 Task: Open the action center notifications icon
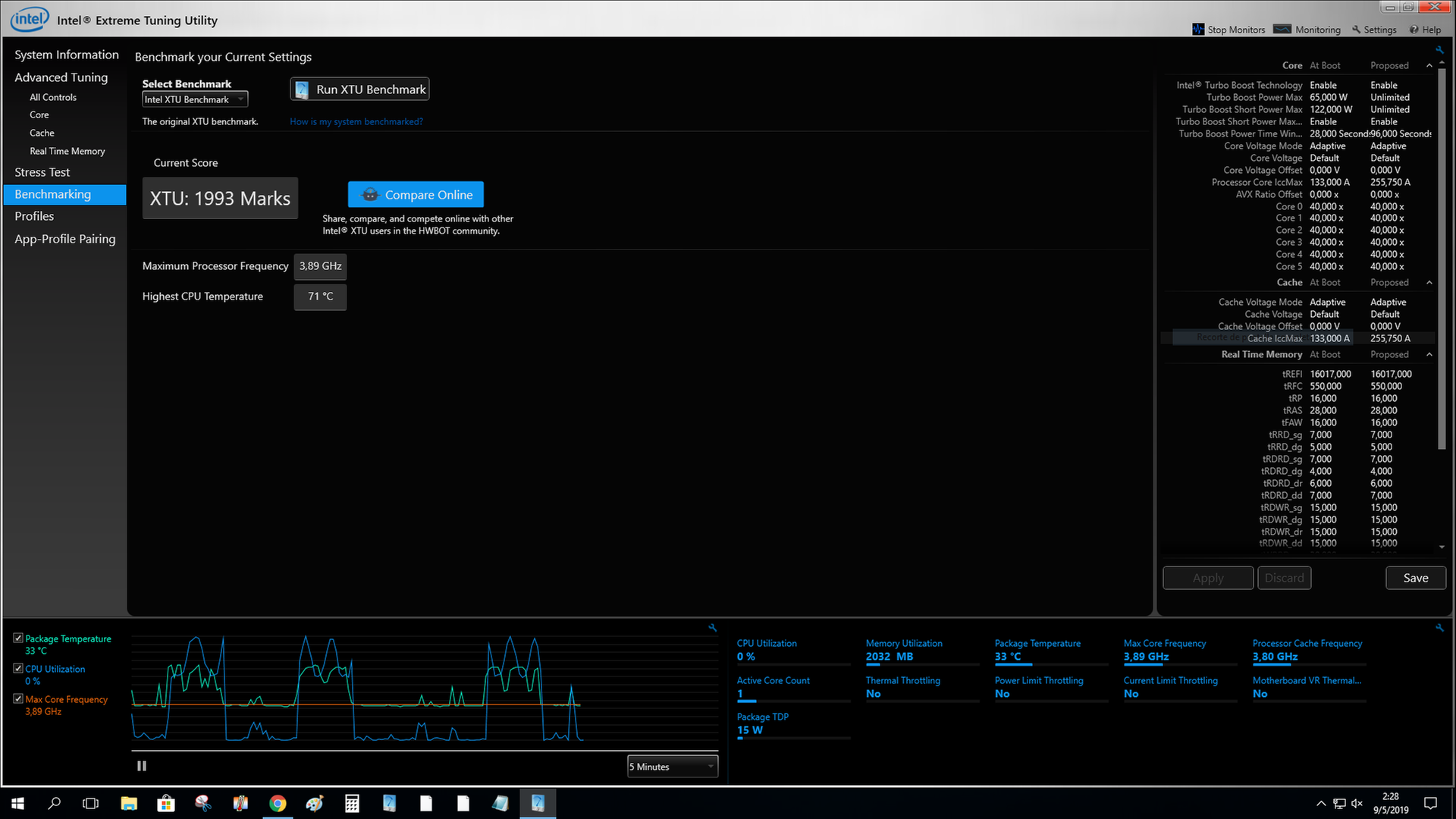(x=1431, y=804)
